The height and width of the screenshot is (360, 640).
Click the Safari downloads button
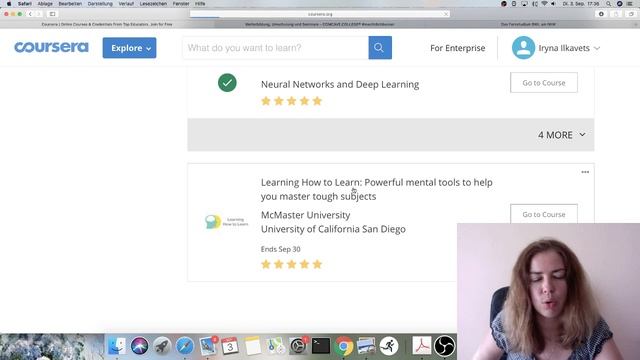coord(601,14)
